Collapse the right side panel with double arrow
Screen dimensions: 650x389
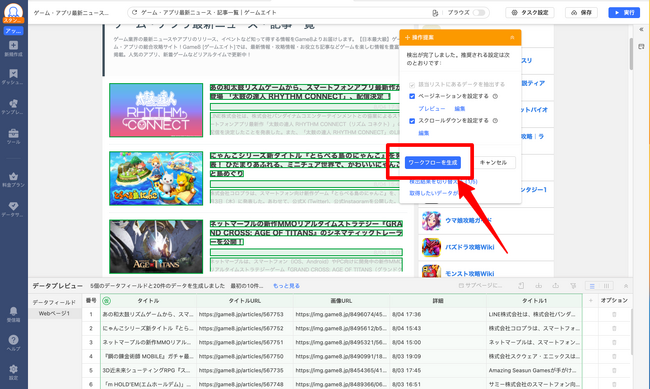tap(641, 29)
